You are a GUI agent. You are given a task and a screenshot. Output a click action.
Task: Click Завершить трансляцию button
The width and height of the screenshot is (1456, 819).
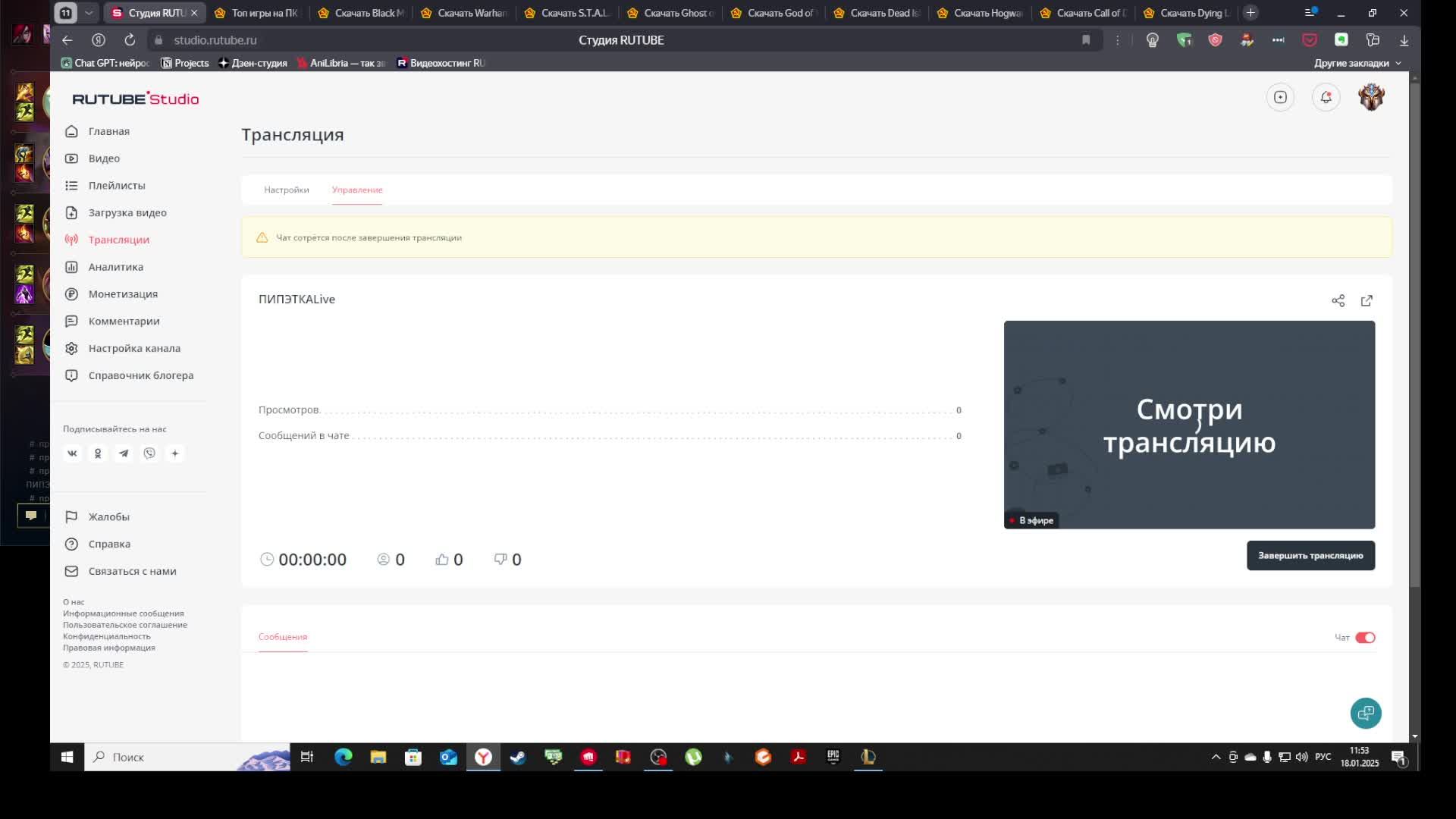tap(1310, 556)
